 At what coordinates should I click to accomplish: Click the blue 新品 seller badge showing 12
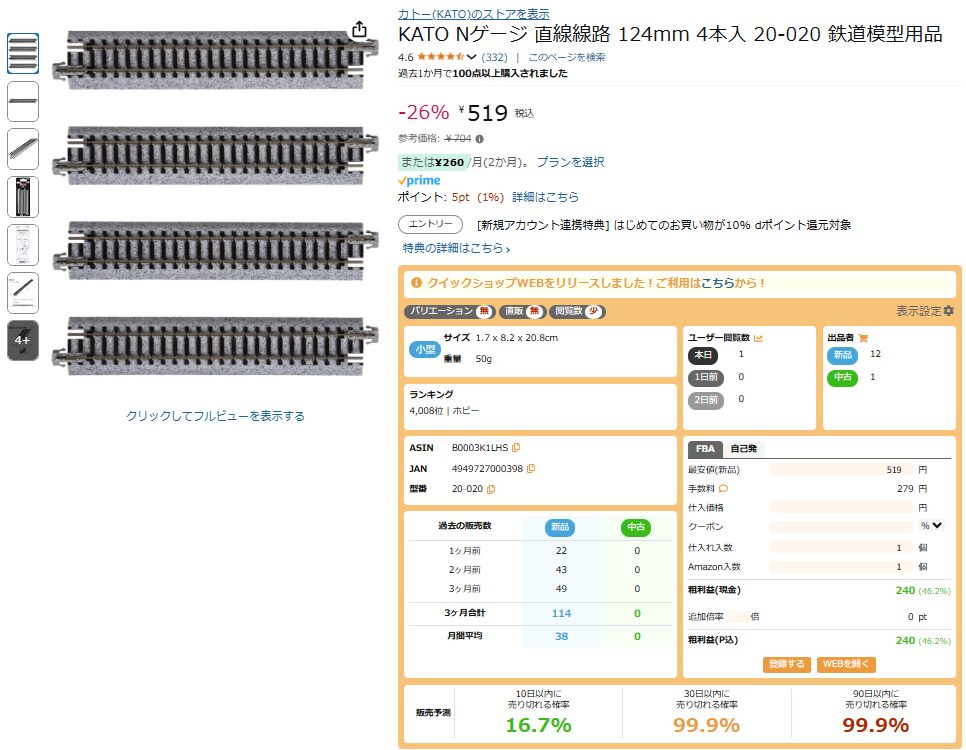pos(842,354)
